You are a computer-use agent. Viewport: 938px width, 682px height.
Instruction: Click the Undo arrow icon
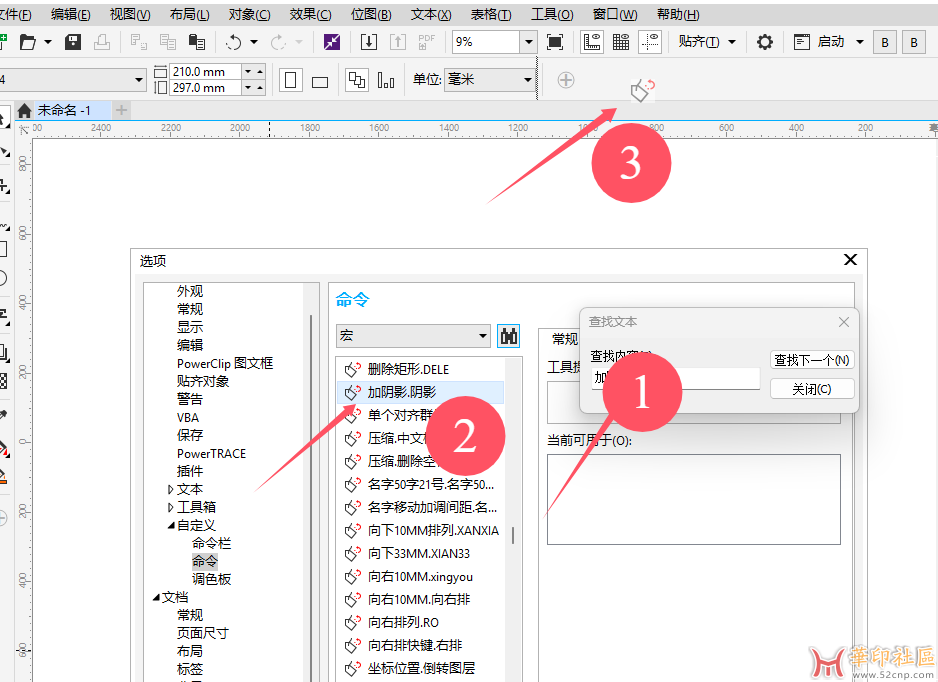234,42
